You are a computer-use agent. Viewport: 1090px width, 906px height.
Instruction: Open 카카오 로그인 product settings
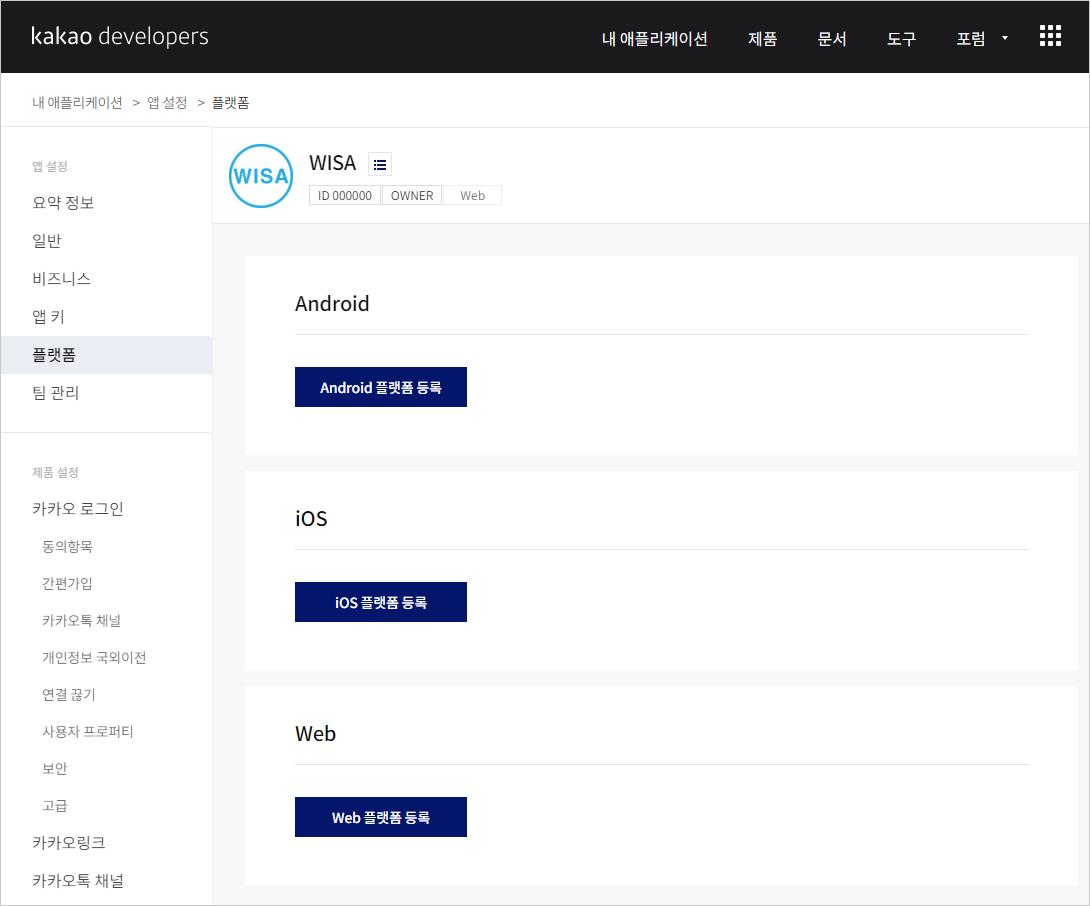(78, 509)
